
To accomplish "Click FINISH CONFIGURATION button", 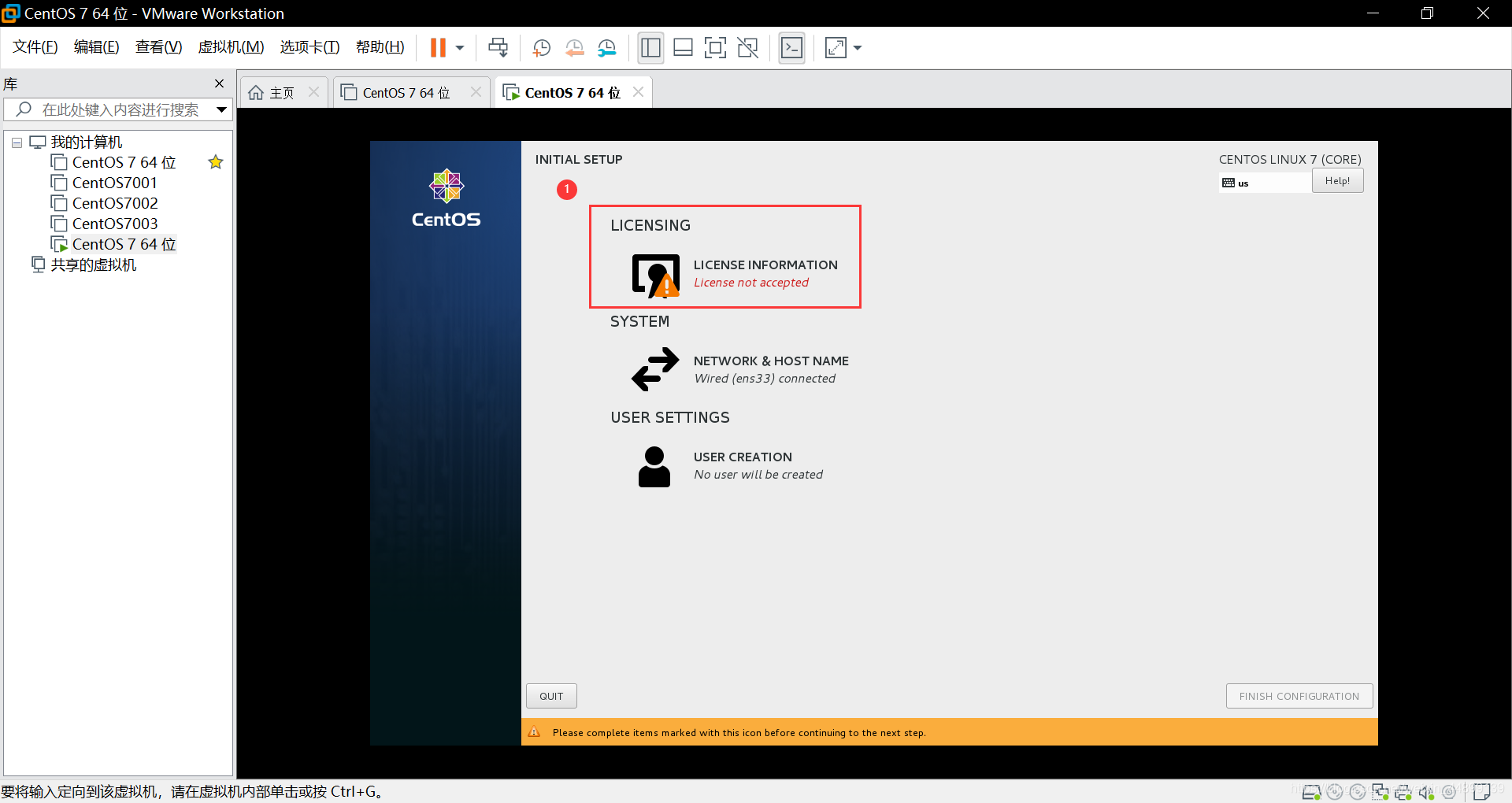I will click(1299, 696).
